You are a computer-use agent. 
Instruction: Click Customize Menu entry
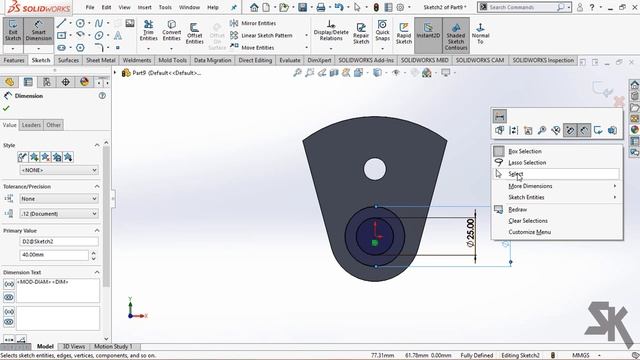click(557, 232)
